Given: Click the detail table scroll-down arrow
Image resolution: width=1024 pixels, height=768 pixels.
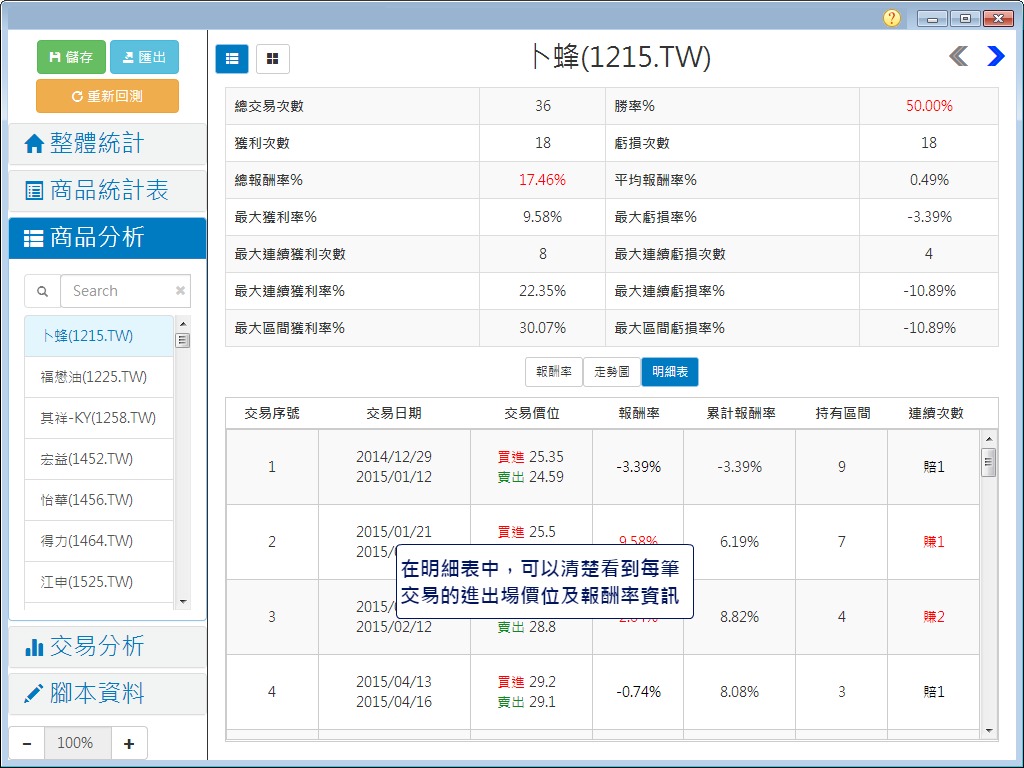Looking at the screenshot, I should pyautogui.click(x=989, y=731).
